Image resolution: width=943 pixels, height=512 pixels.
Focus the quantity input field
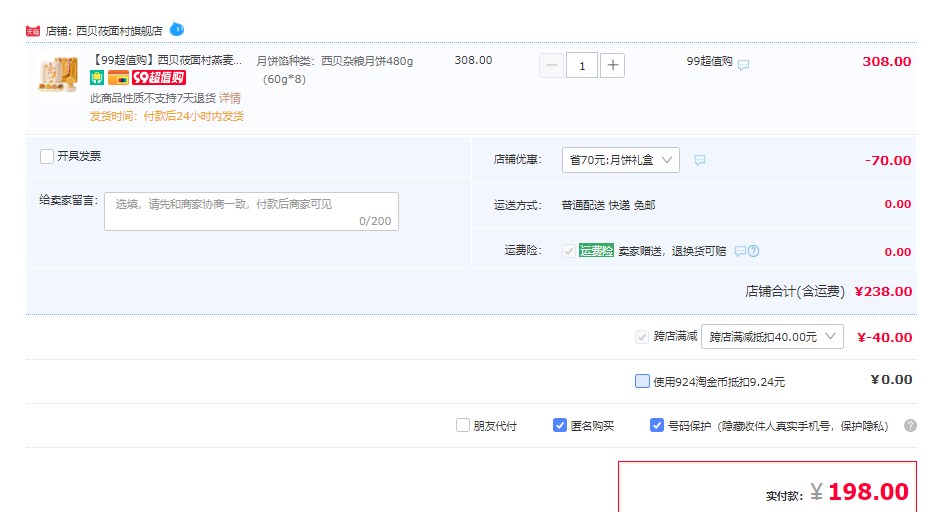click(582, 66)
